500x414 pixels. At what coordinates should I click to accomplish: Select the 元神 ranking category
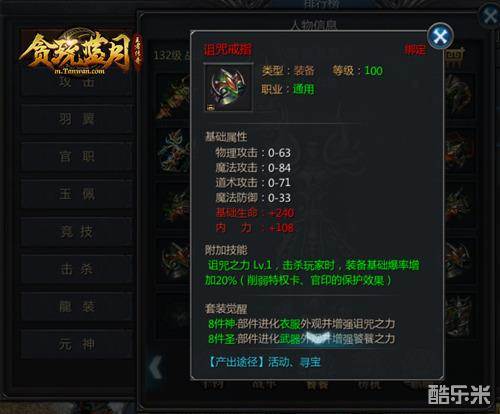coord(77,344)
